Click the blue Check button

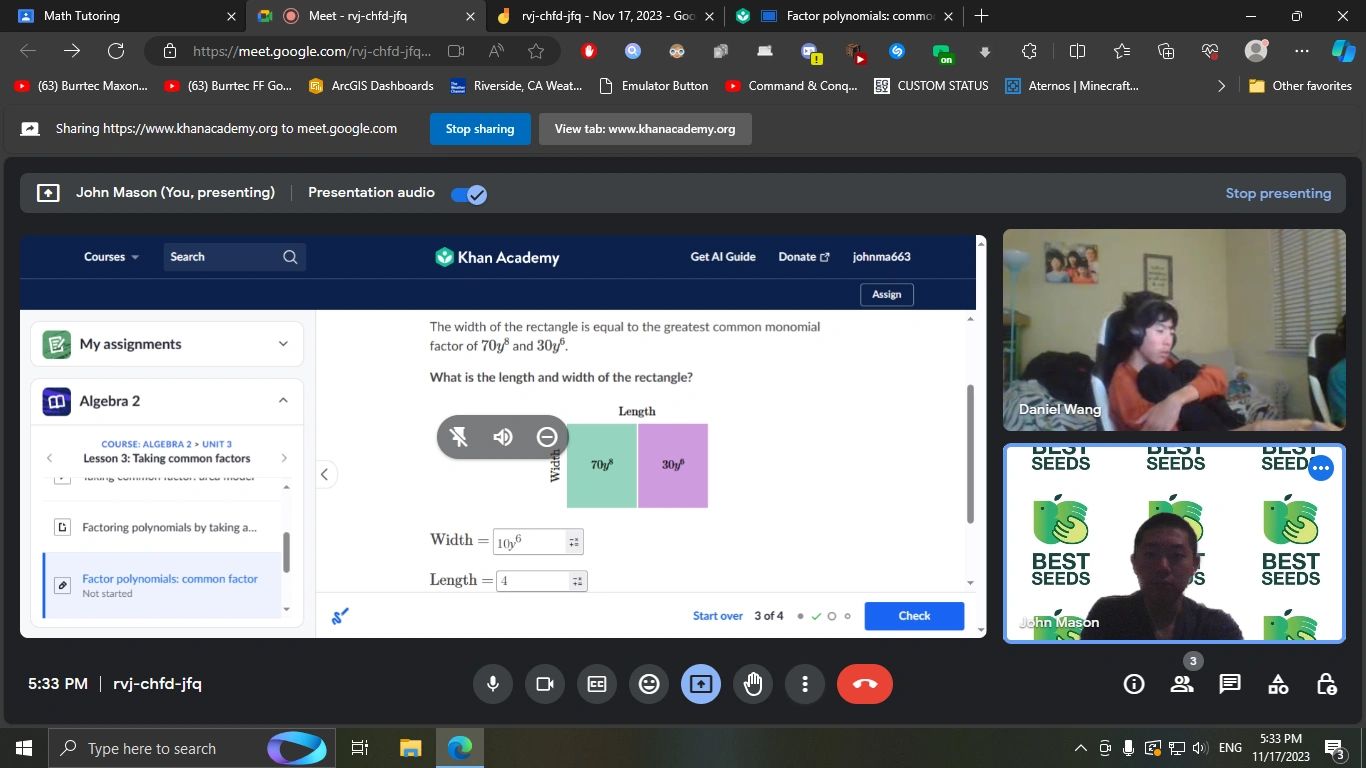coord(914,616)
